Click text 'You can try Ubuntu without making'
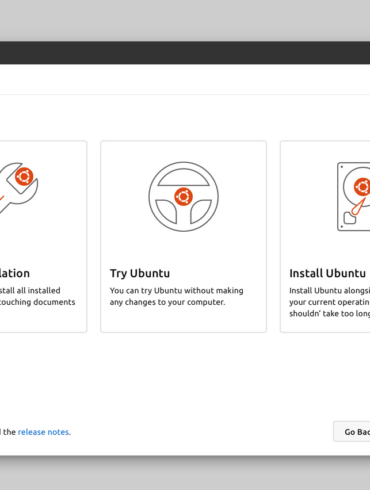The height and width of the screenshot is (490, 370). pos(176,291)
